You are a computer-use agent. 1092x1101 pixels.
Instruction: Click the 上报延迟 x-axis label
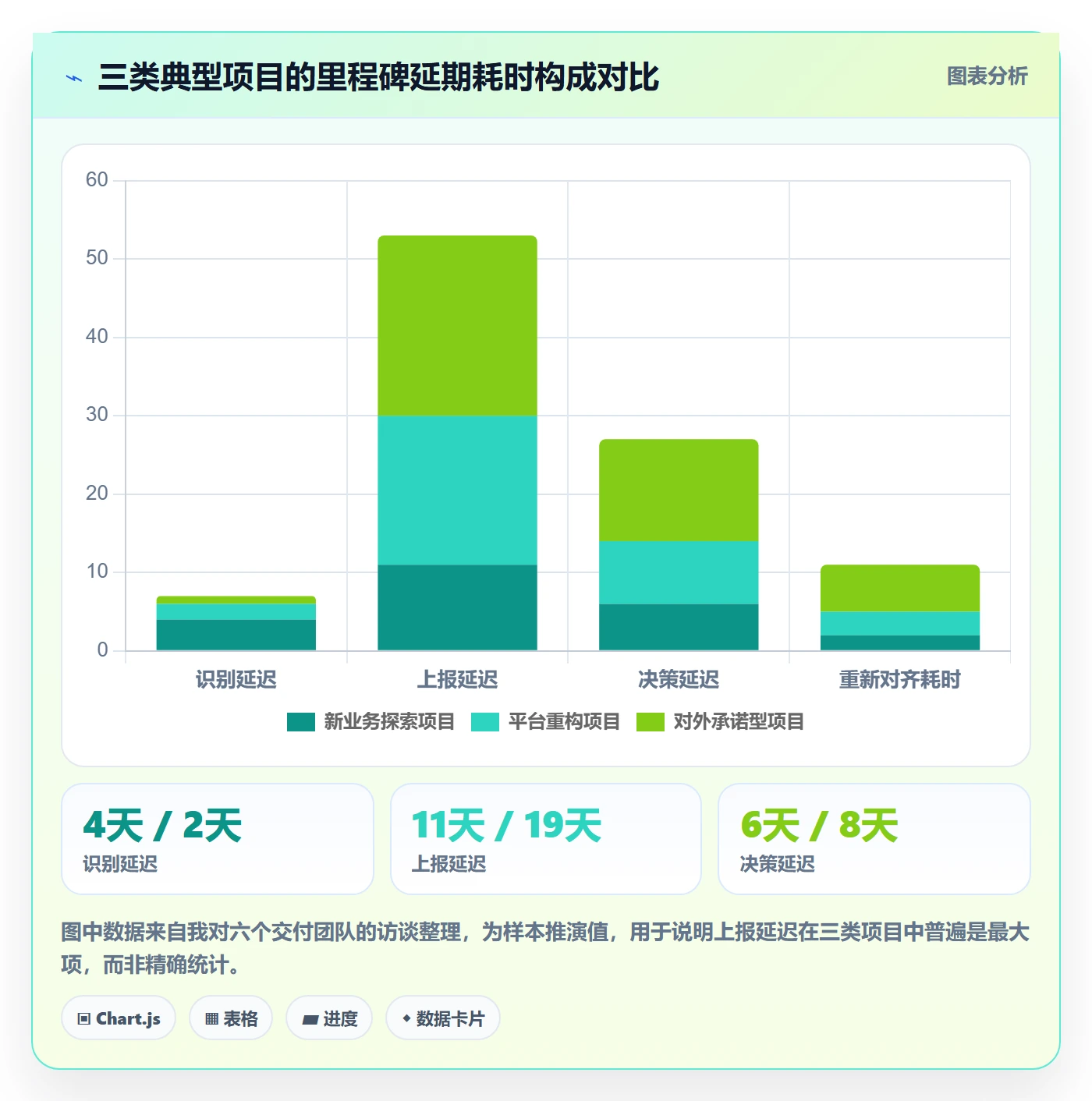coord(458,680)
